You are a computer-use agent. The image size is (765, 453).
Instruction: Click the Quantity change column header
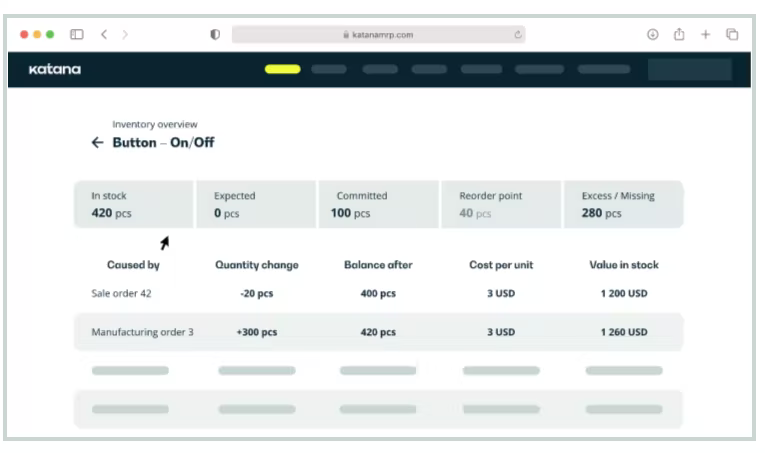(257, 265)
